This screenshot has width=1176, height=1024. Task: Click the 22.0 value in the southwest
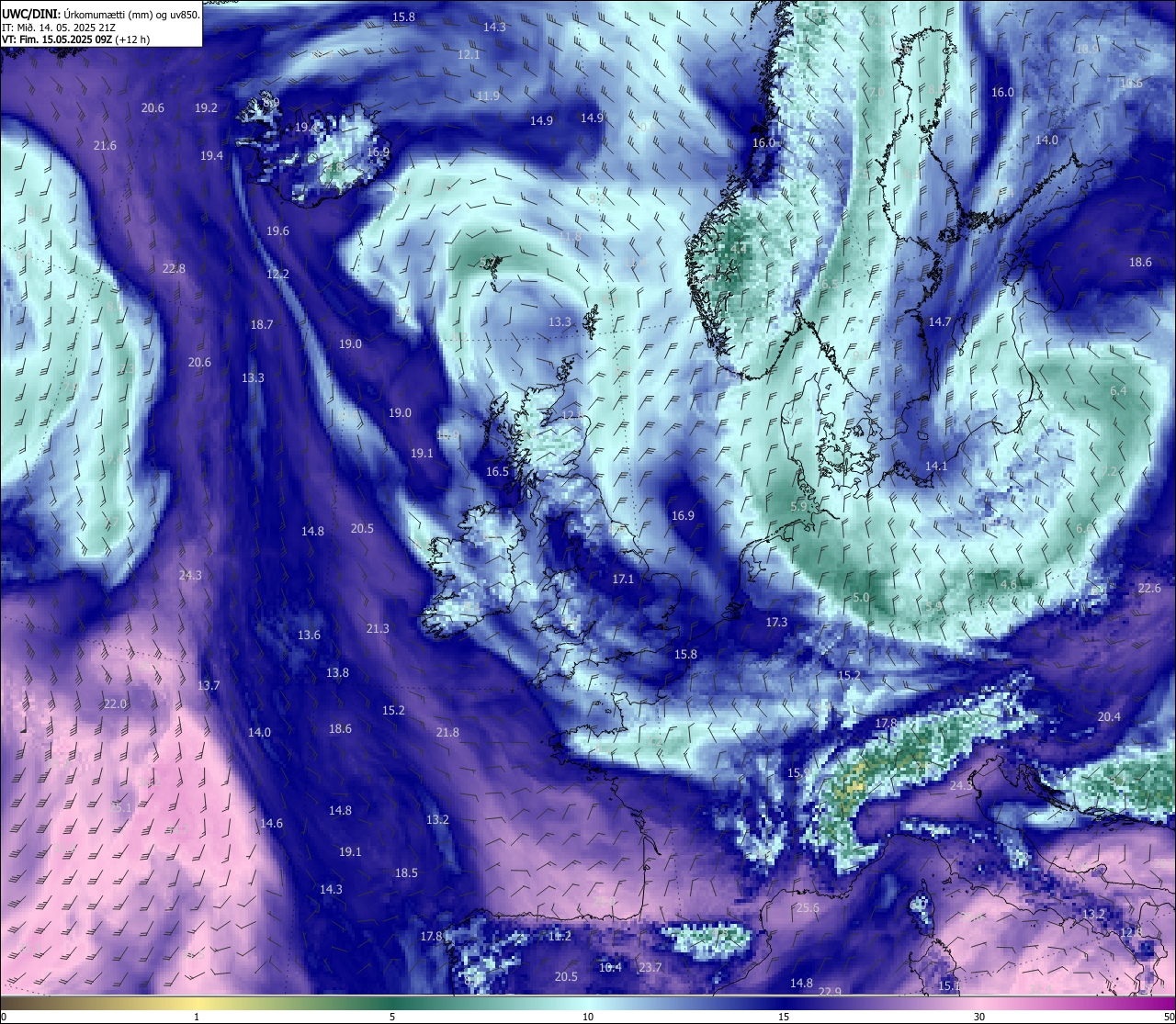[x=115, y=704]
